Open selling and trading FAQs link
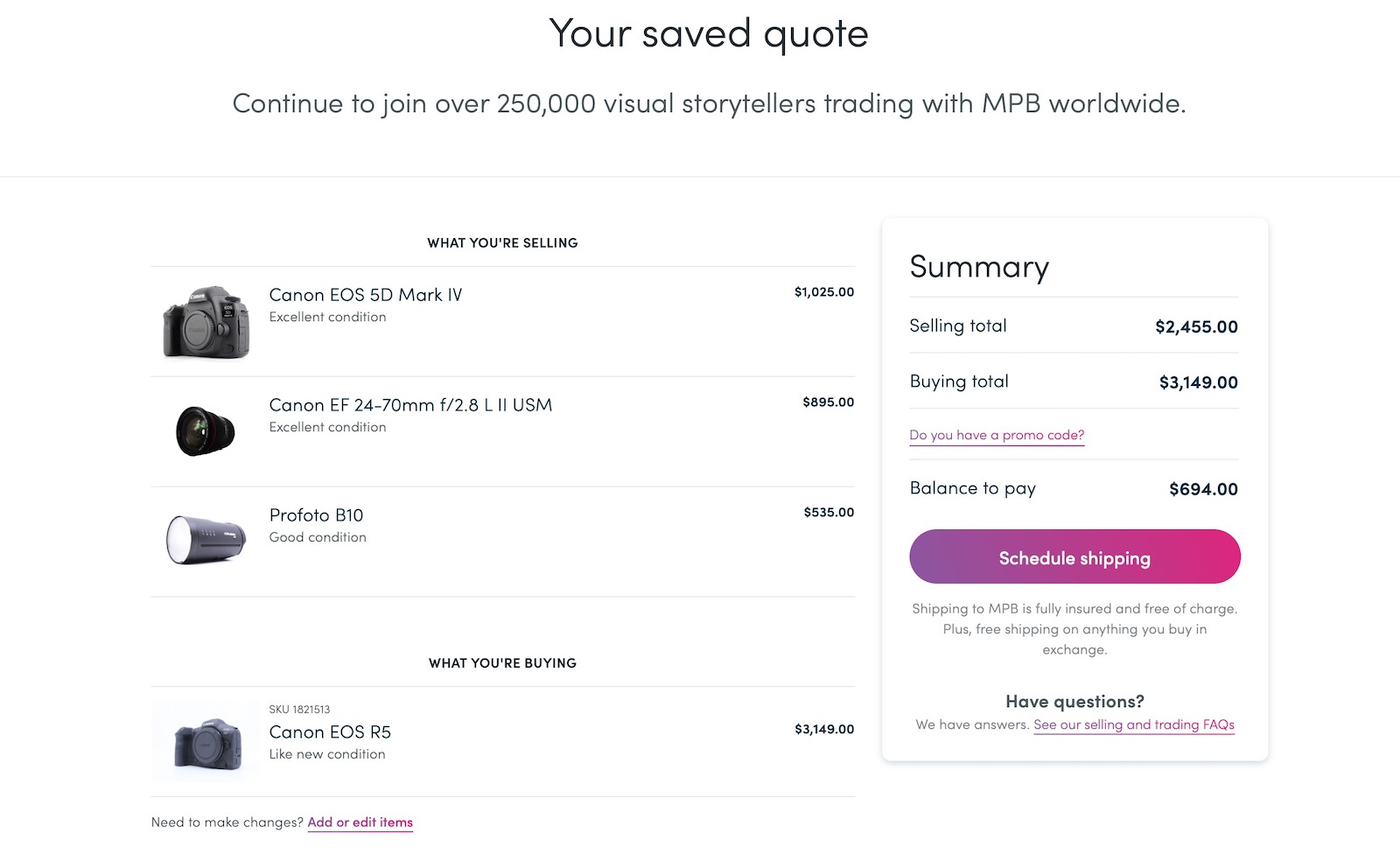This screenshot has width=1400, height=854. (1134, 724)
